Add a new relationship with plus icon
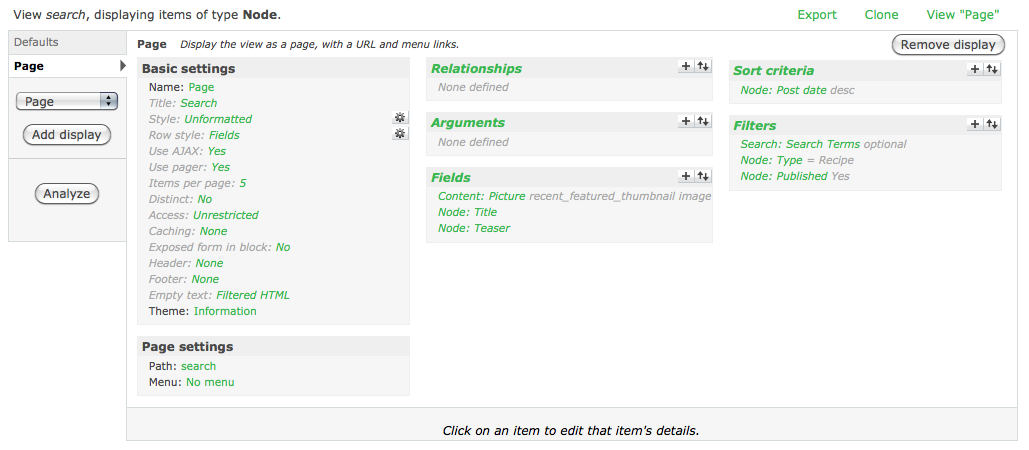 pyautogui.click(x=686, y=66)
